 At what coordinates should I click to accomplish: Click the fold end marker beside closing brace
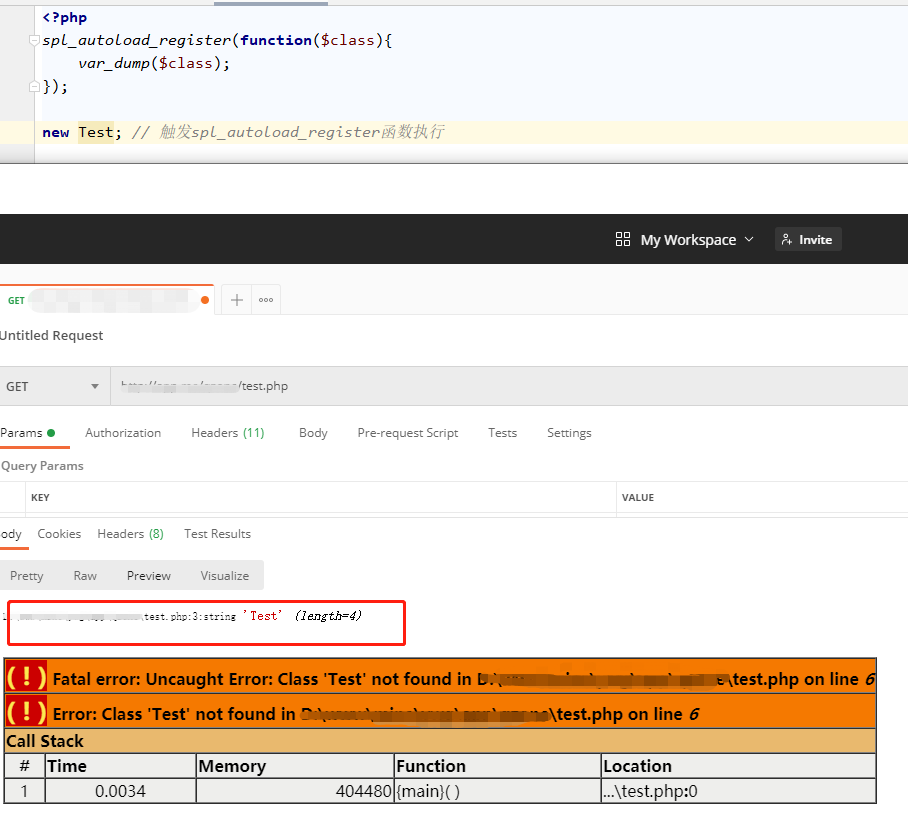point(35,87)
